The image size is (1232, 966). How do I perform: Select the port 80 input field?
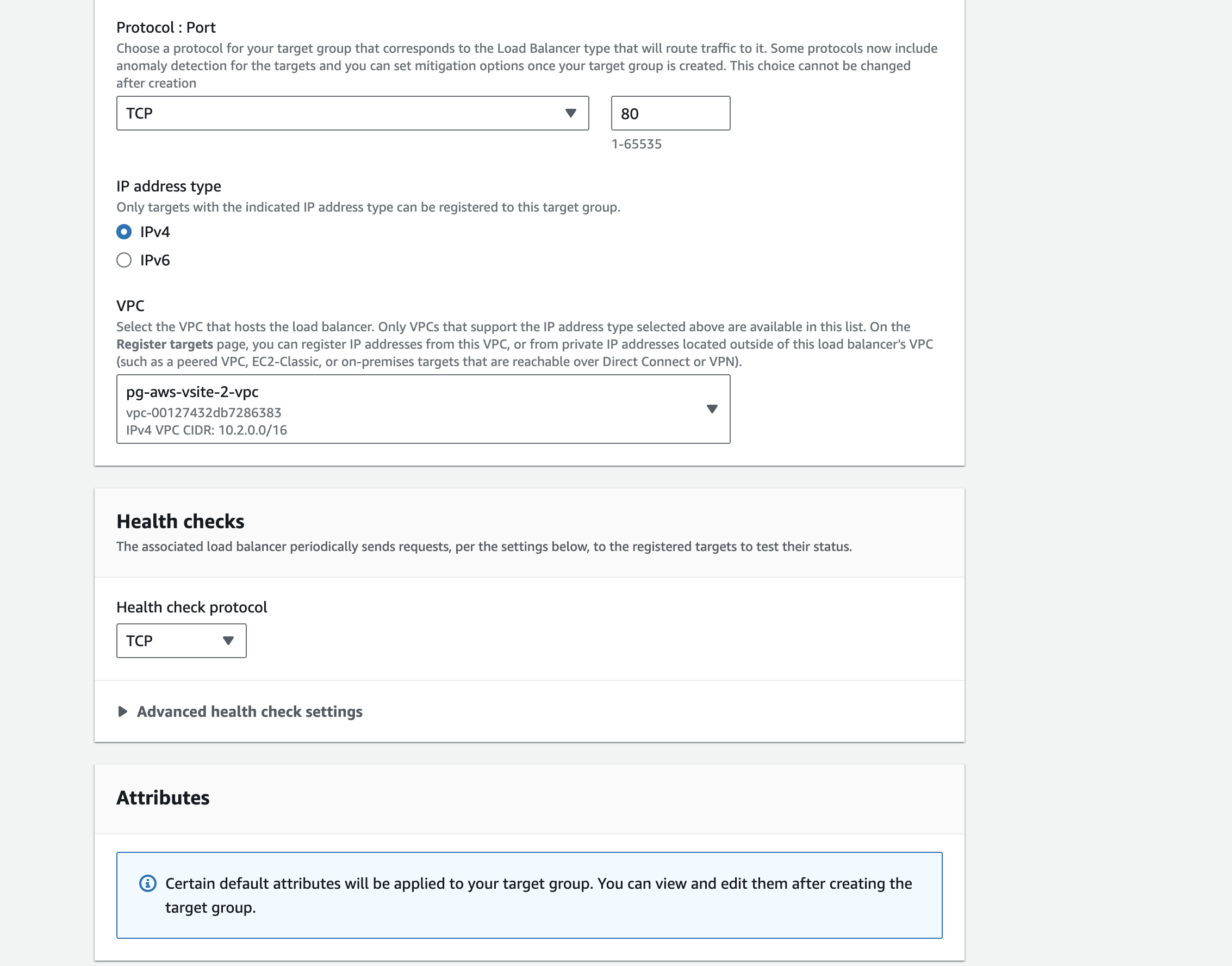(670, 113)
